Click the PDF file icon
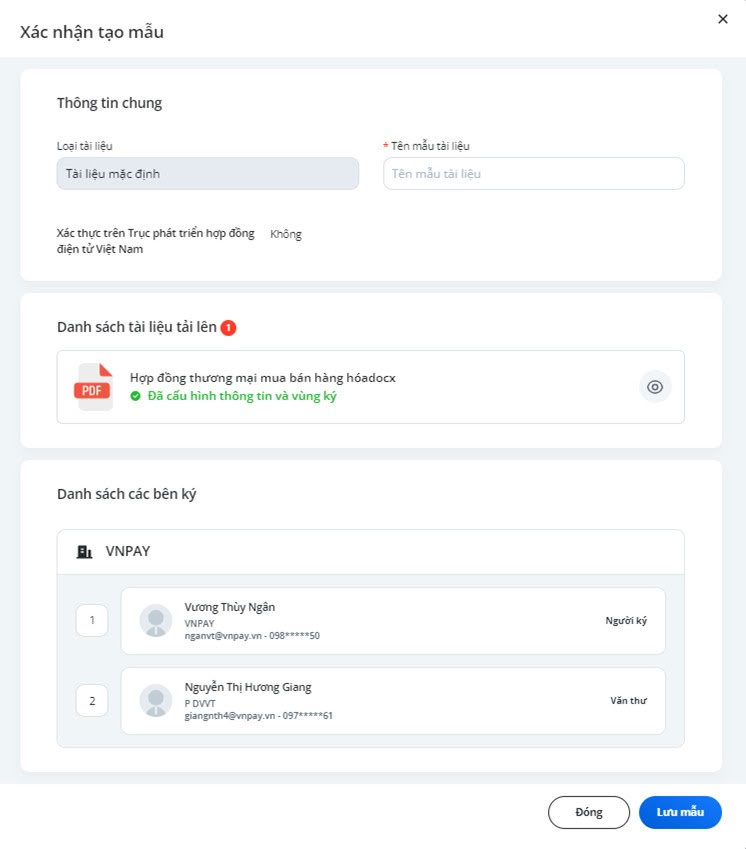Viewport: 746px width, 849px height. [93, 387]
